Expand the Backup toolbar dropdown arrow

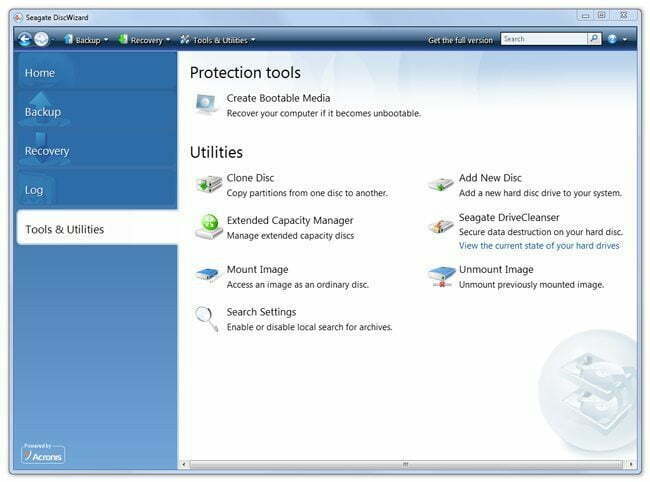106,40
